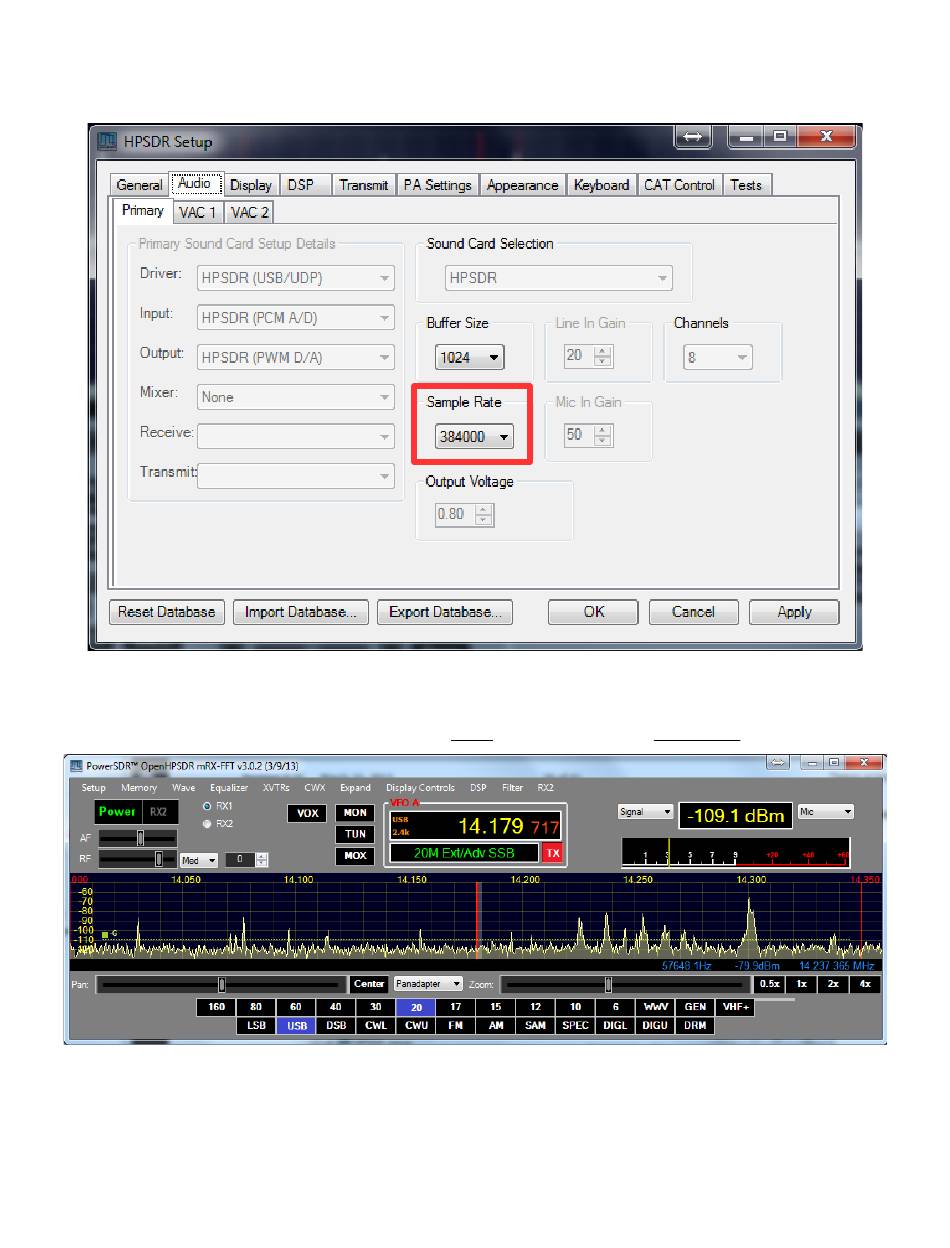The height and width of the screenshot is (1248, 950).
Task: Switch to the VAC 2 sub-tab
Action: click(x=249, y=212)
